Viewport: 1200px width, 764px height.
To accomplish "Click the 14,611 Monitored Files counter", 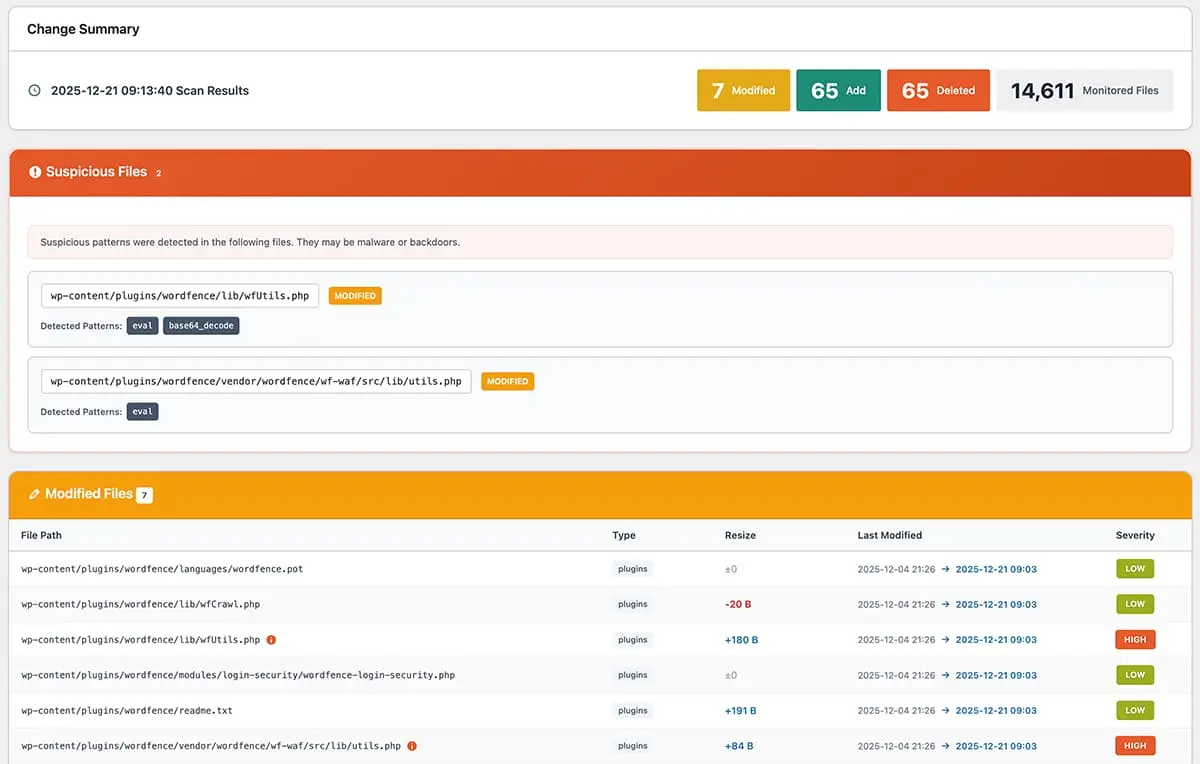I will pyautogui.click(x=1084, y=90).
